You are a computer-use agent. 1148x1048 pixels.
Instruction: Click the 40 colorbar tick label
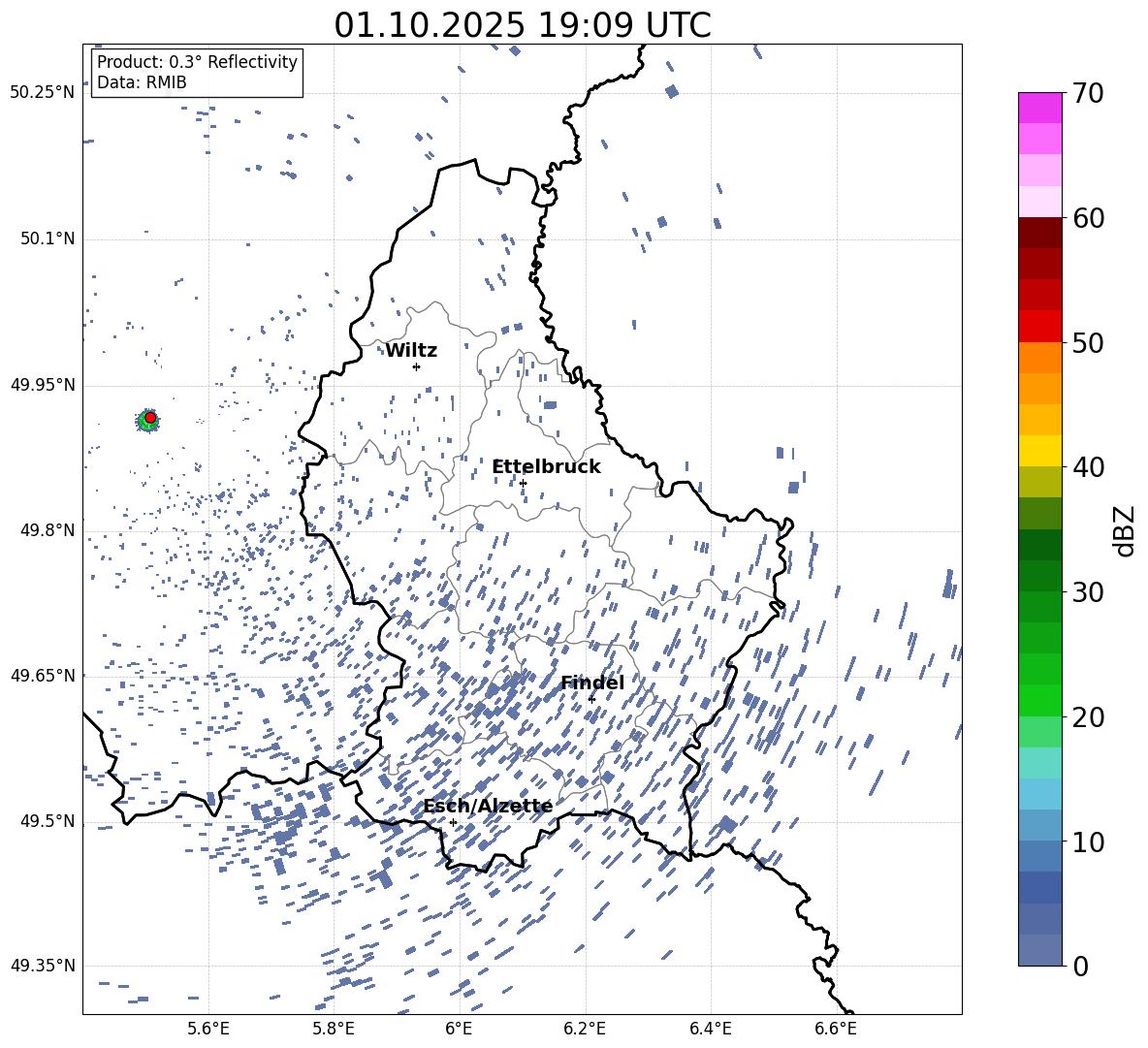coord(1089,467)
